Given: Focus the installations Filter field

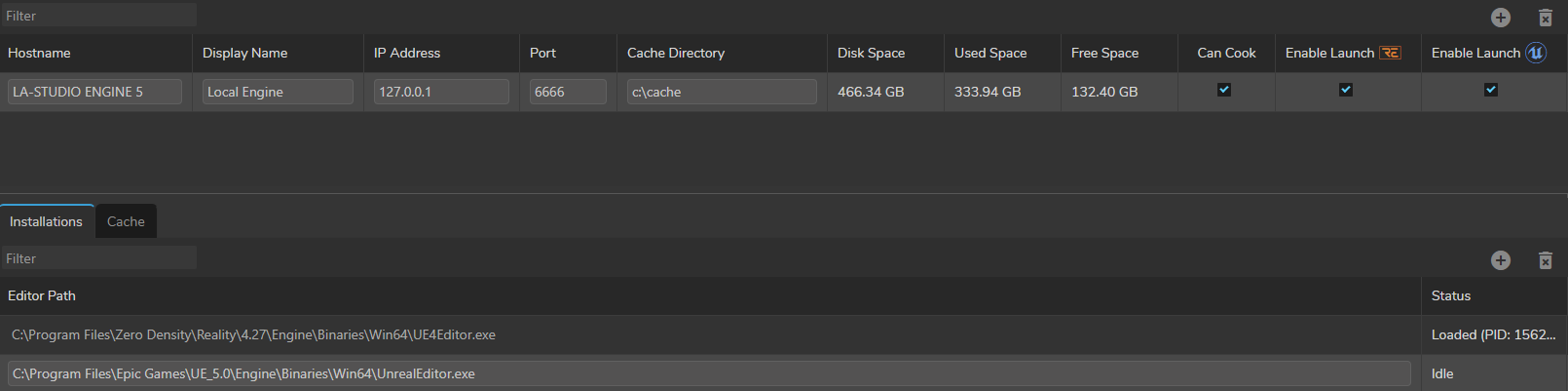Looking at the screenshot, I should click(98, 258).
